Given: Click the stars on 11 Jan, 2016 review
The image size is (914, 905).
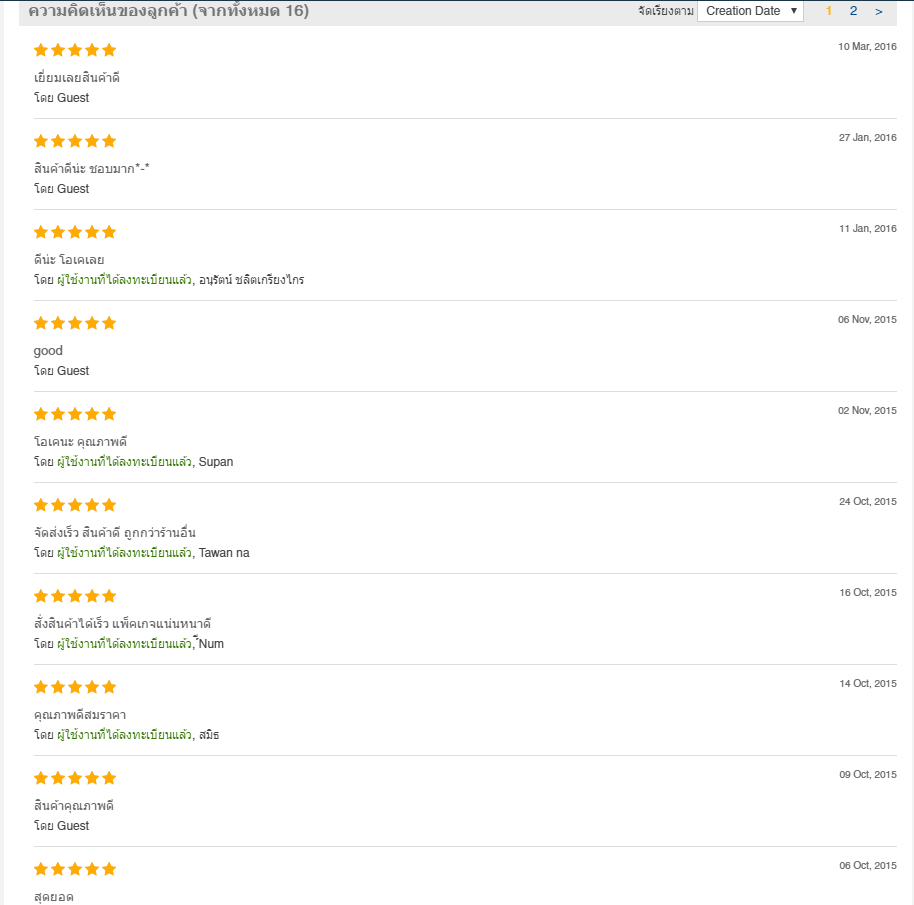Looking at the screenshot, I should click(x=75, y=232).
